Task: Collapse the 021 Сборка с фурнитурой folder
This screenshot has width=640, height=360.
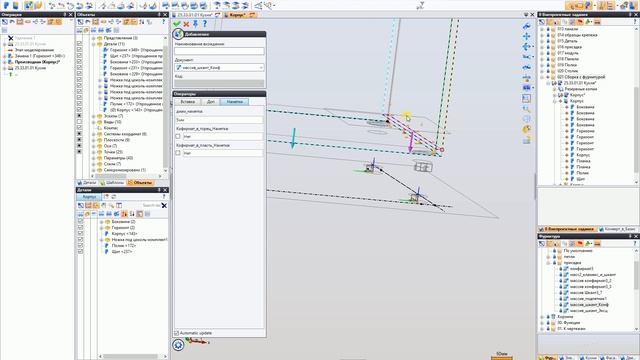Action: (x=542, y=77)
